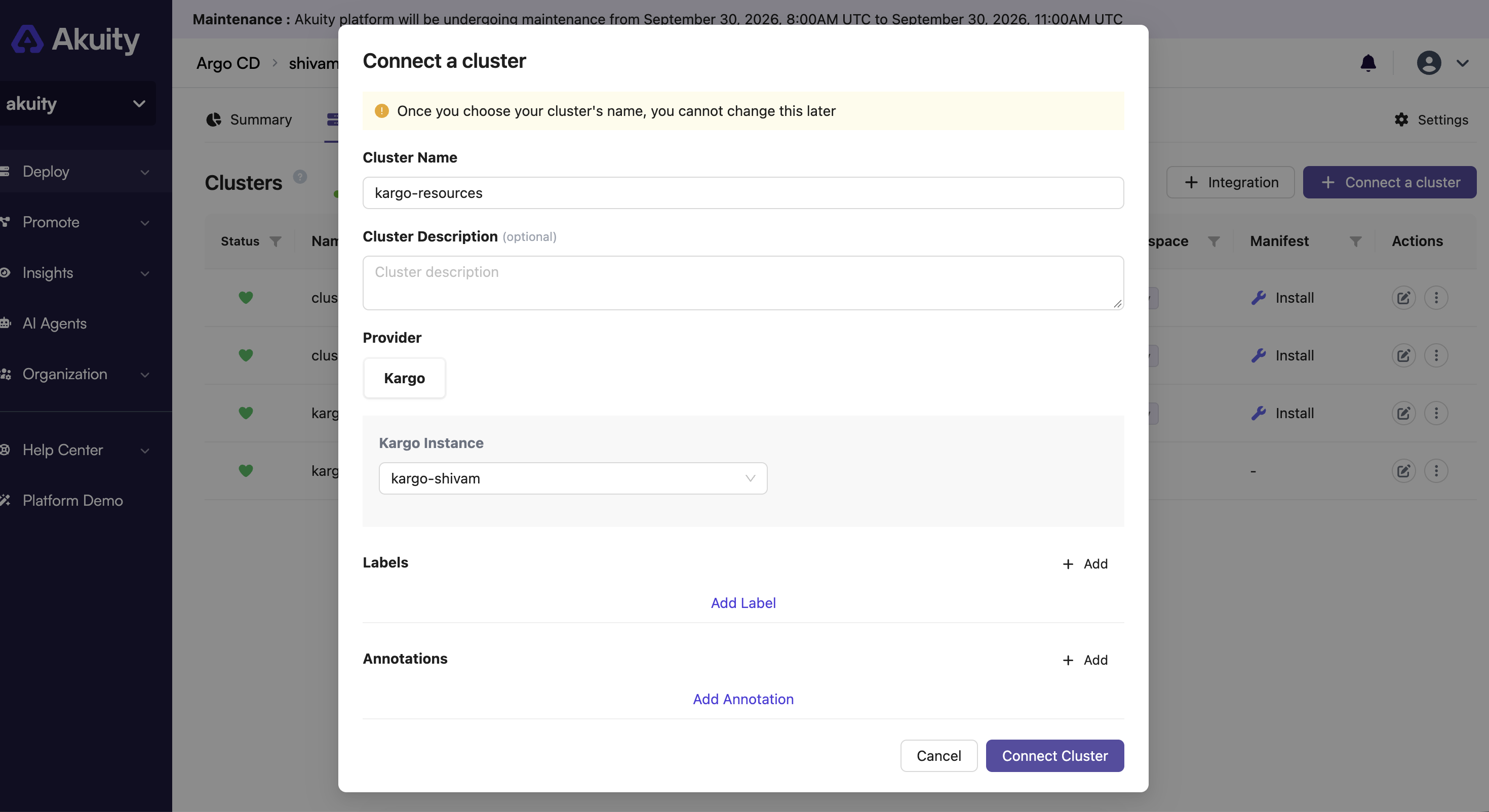Click health heart icon of fourth cluster
The width and height of the screenshot is (1489, 812).
click(x=246, y=471)
